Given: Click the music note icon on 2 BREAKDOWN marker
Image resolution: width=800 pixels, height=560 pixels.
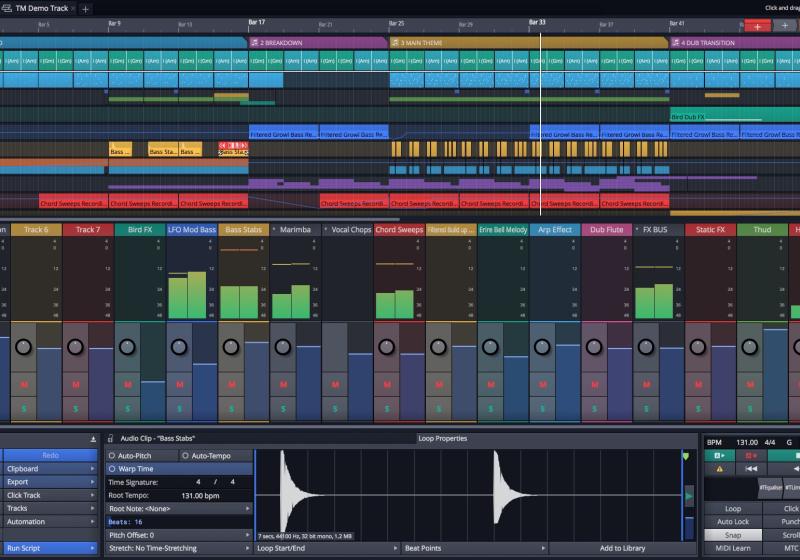Looking at the screenshot, I should [x=254, y=43].
